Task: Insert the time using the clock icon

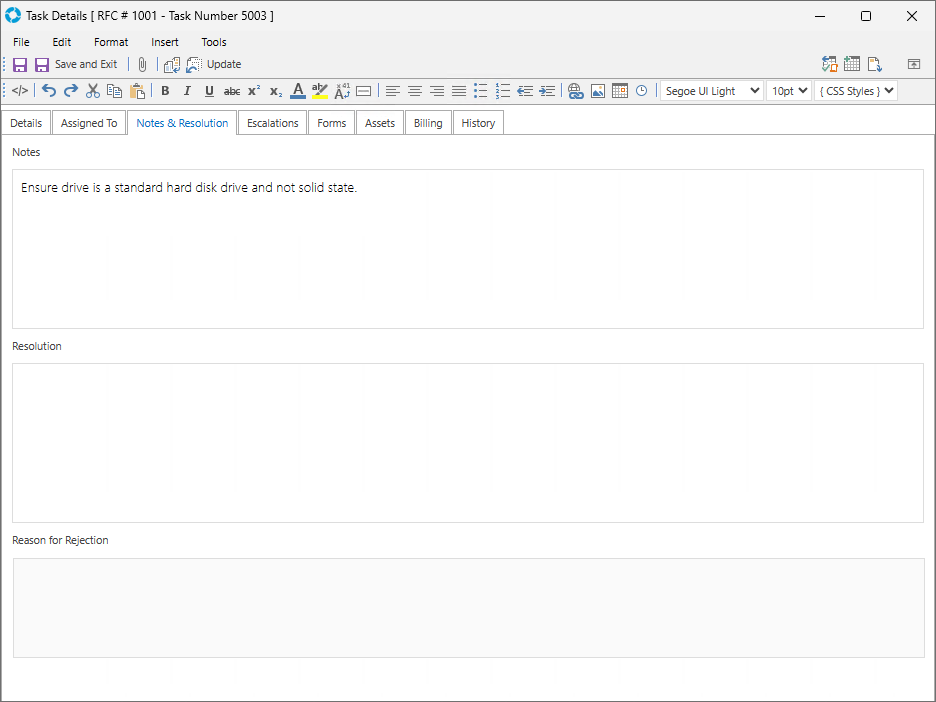Action: click(641, 91)
